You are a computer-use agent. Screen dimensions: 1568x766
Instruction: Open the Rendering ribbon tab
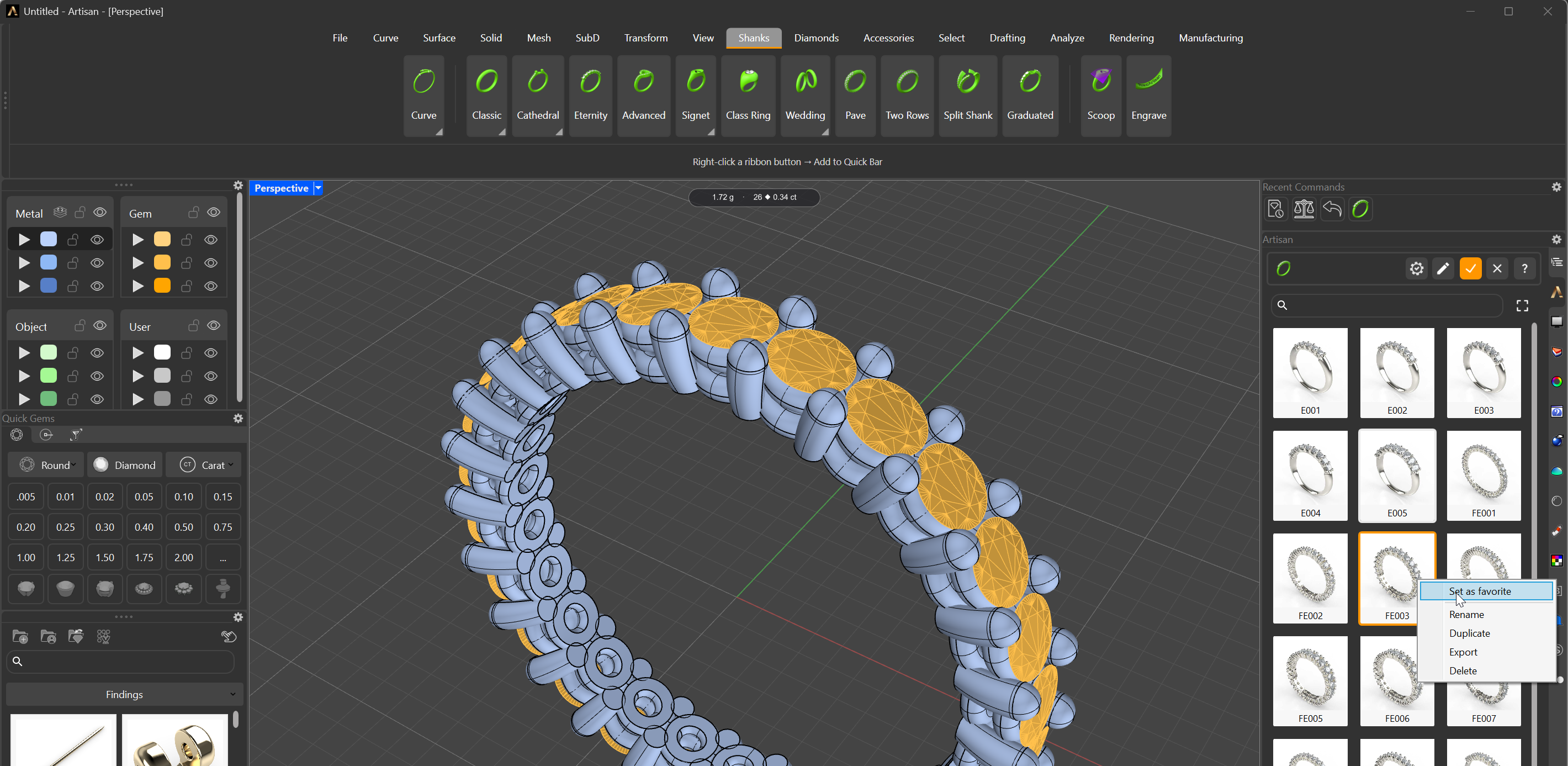point(1131,38)
